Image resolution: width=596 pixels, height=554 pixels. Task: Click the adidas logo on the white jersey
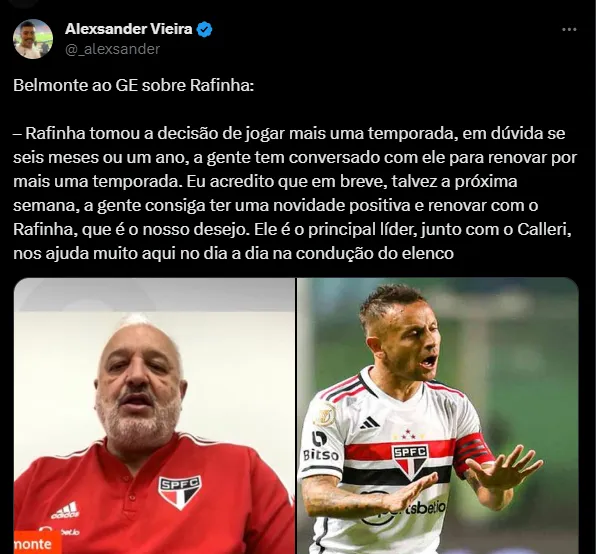click(369, 423)
